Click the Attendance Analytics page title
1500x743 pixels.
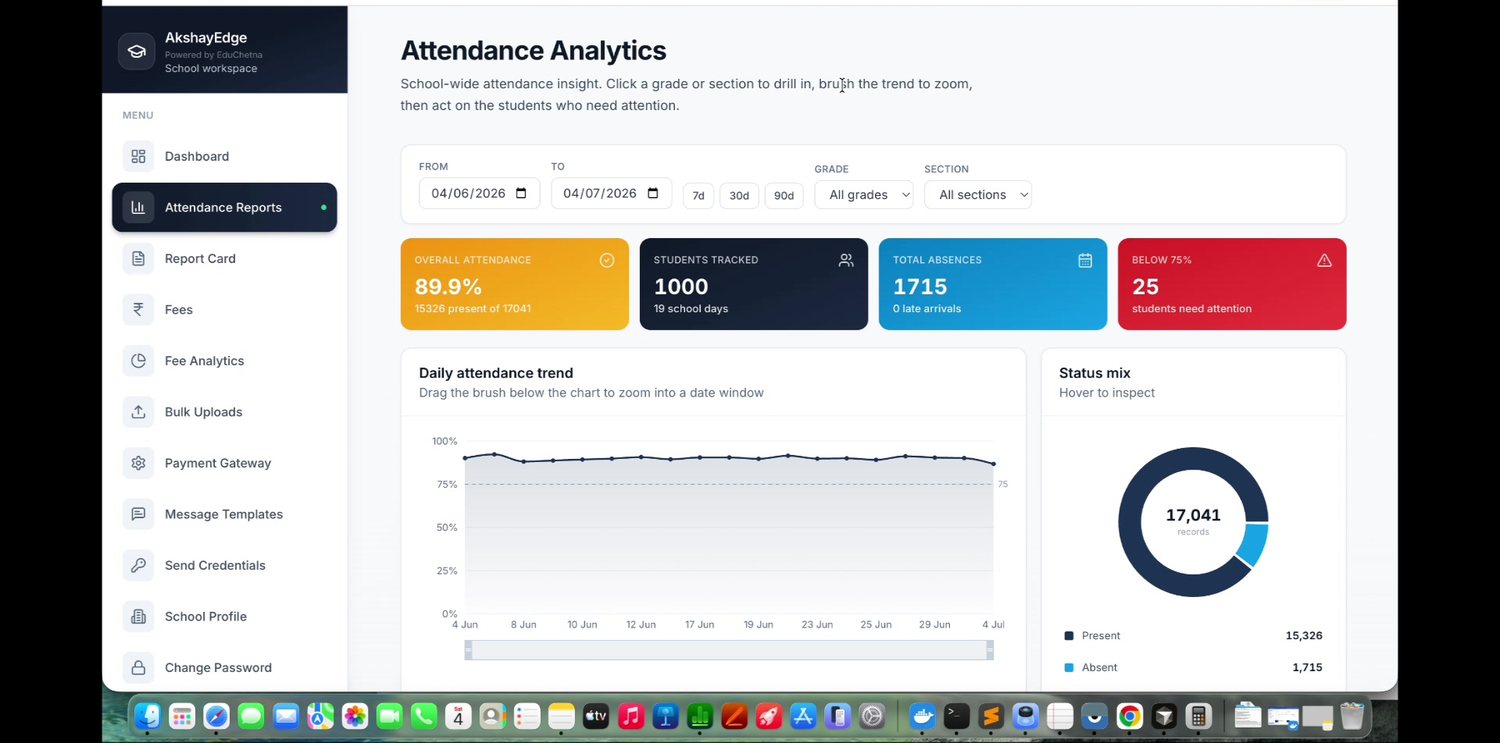(533, 51)
